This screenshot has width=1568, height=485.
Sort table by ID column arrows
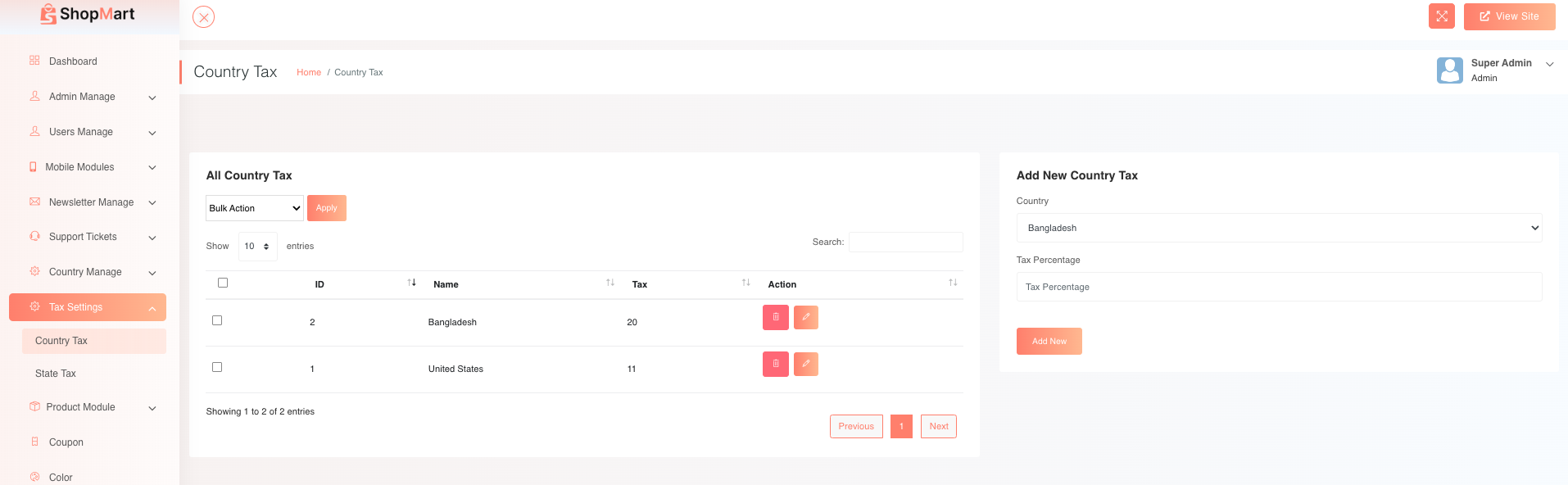411,283
